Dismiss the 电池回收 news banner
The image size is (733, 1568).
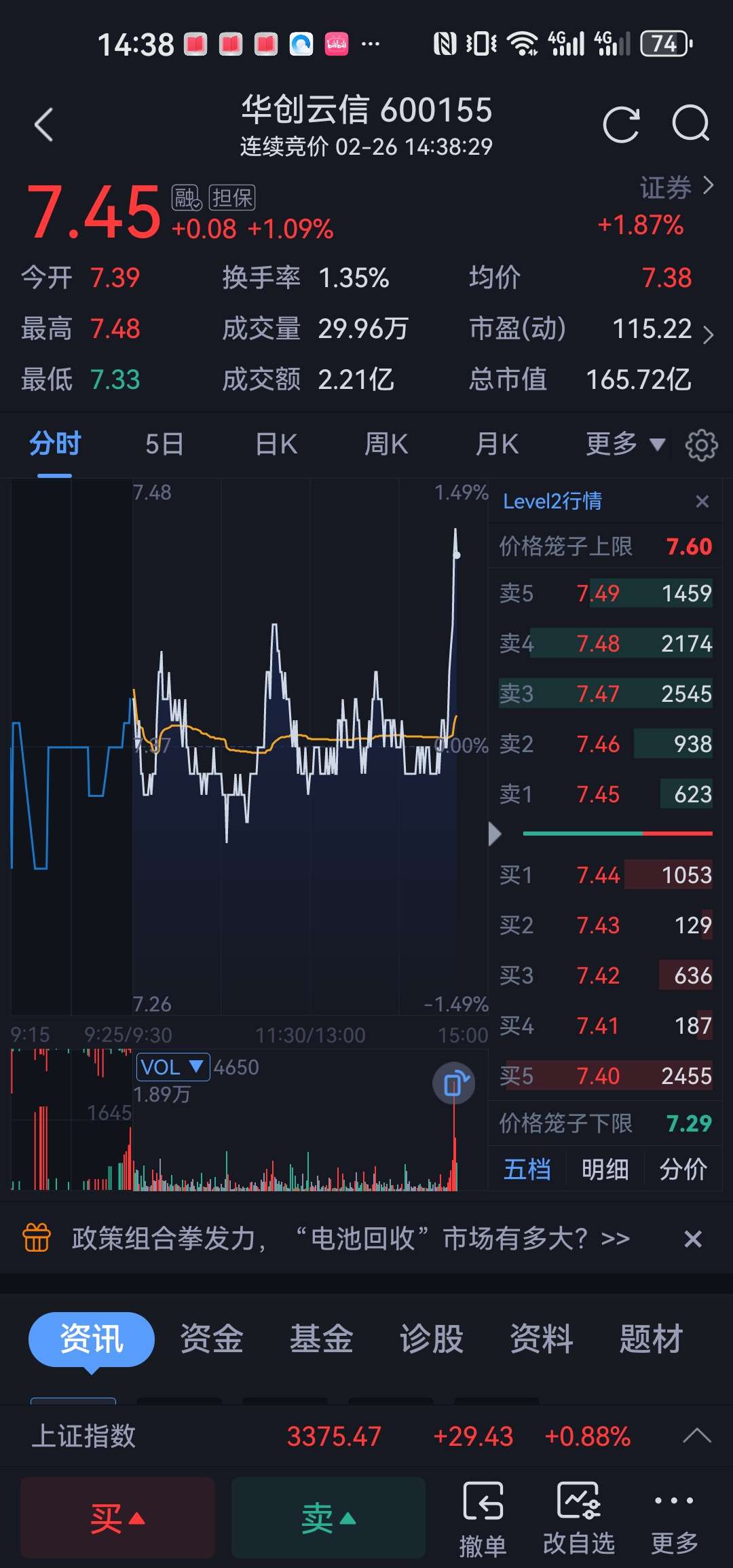tap(693, 1239)
